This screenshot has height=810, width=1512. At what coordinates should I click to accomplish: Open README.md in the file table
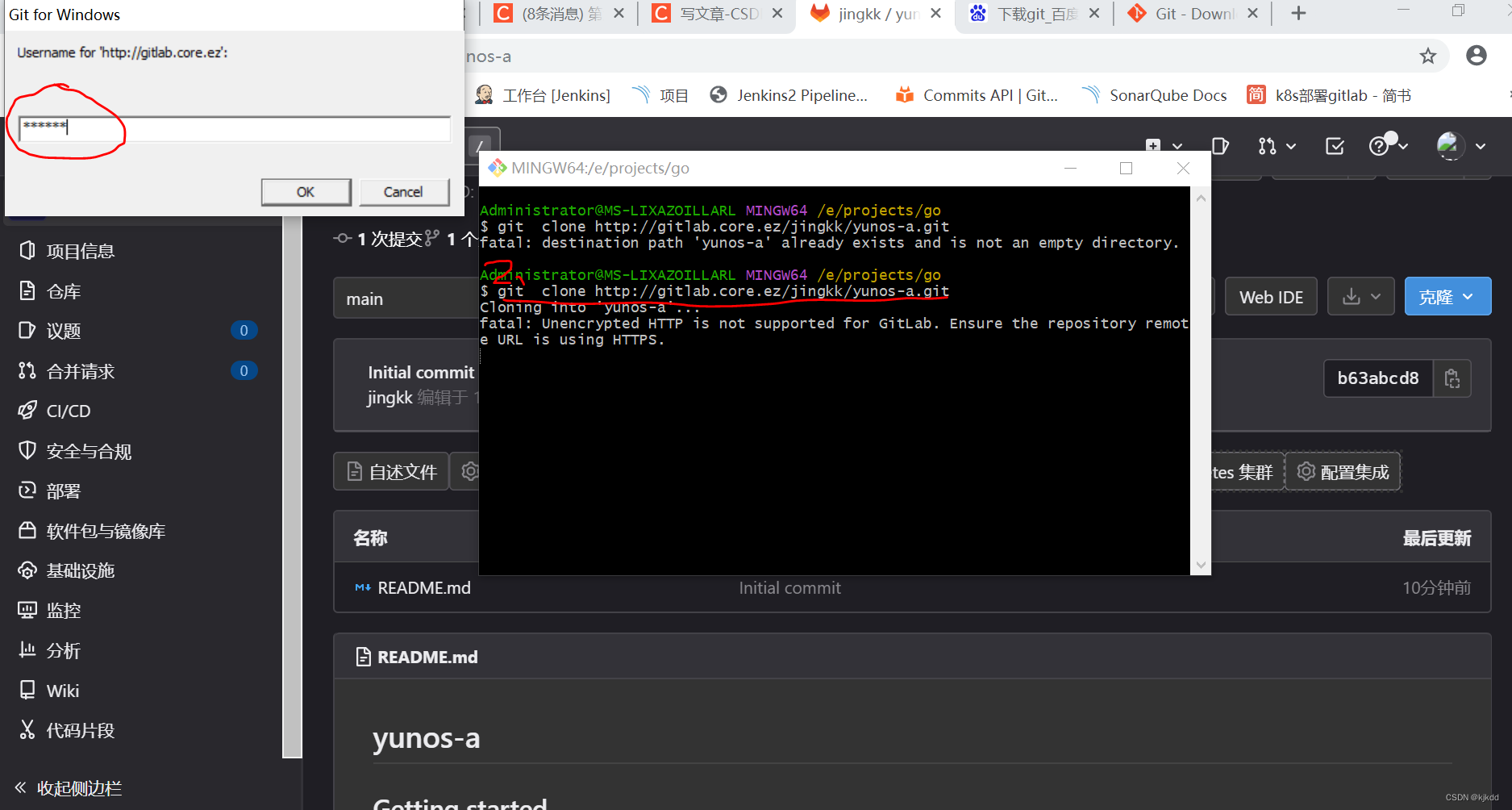[424, 588]
